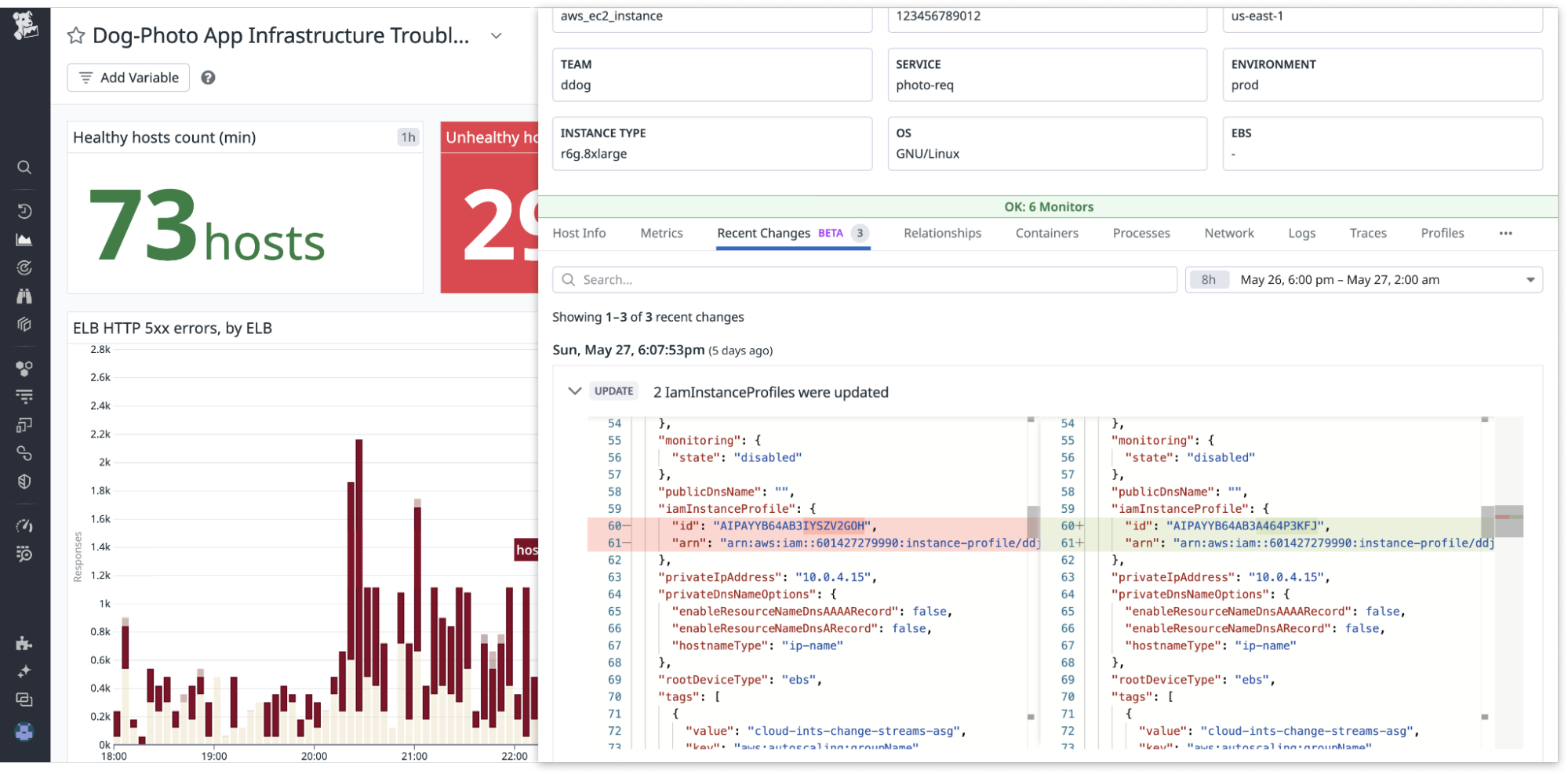Switch to the Host Info tab
This screenshot has height=774, width=1568.
[579, 233]
